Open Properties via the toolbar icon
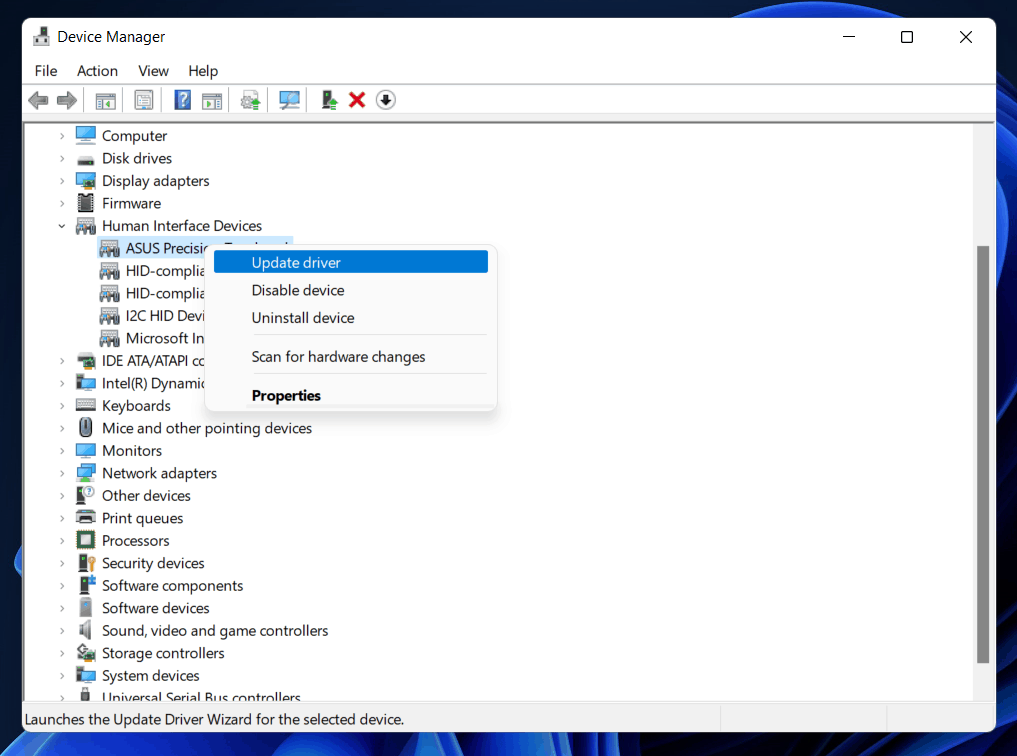Viewport: 1017px width, 756px height. tap(144, 100)
